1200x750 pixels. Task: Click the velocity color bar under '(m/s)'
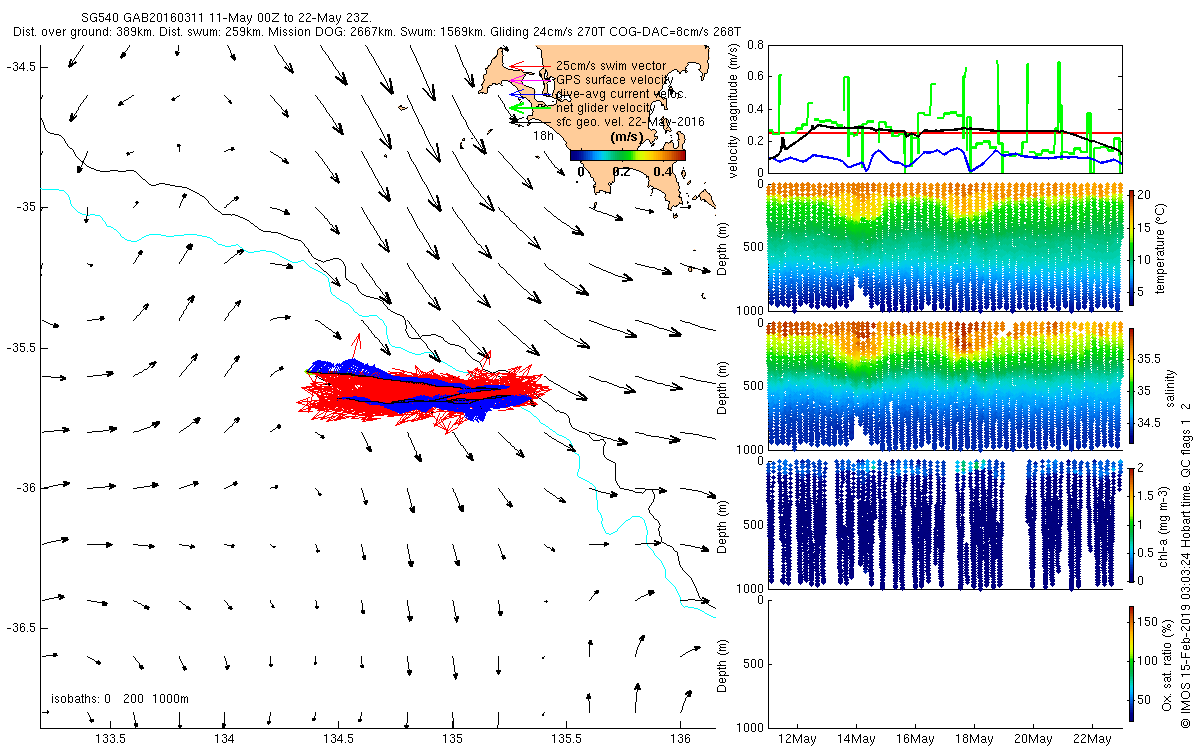(628, 155)
